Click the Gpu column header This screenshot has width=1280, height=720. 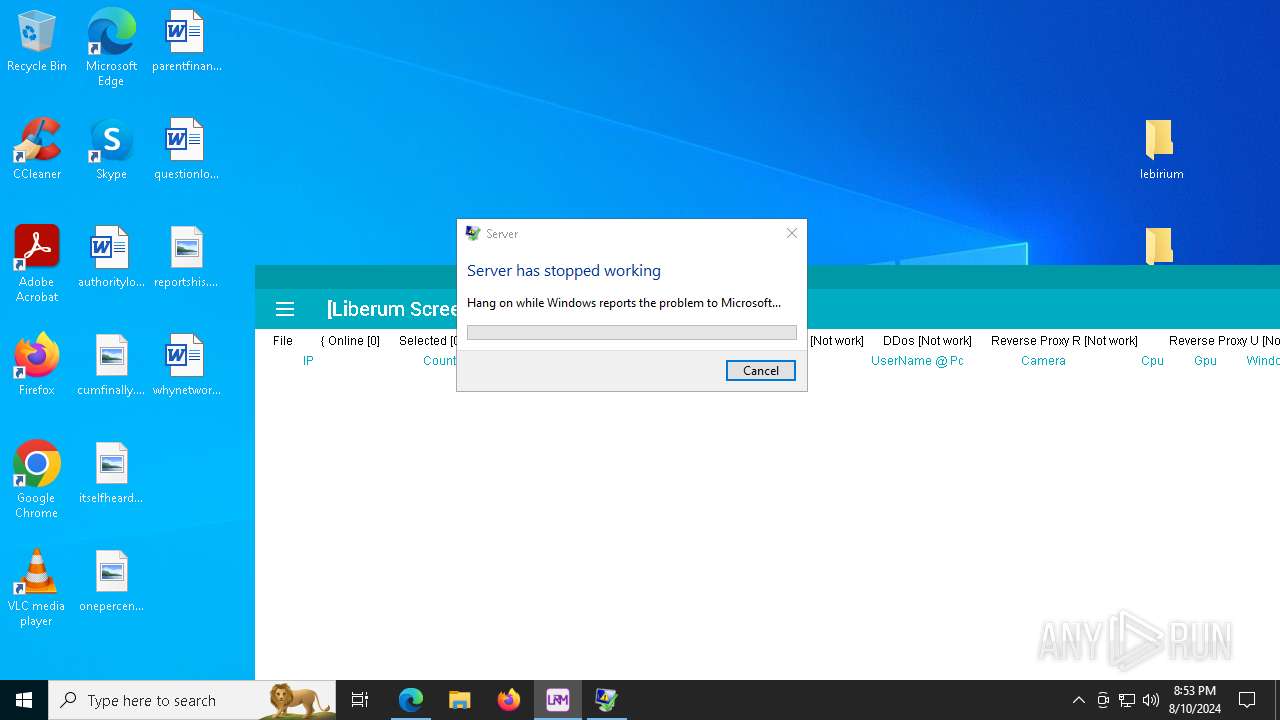click(x=1205, y=361)
